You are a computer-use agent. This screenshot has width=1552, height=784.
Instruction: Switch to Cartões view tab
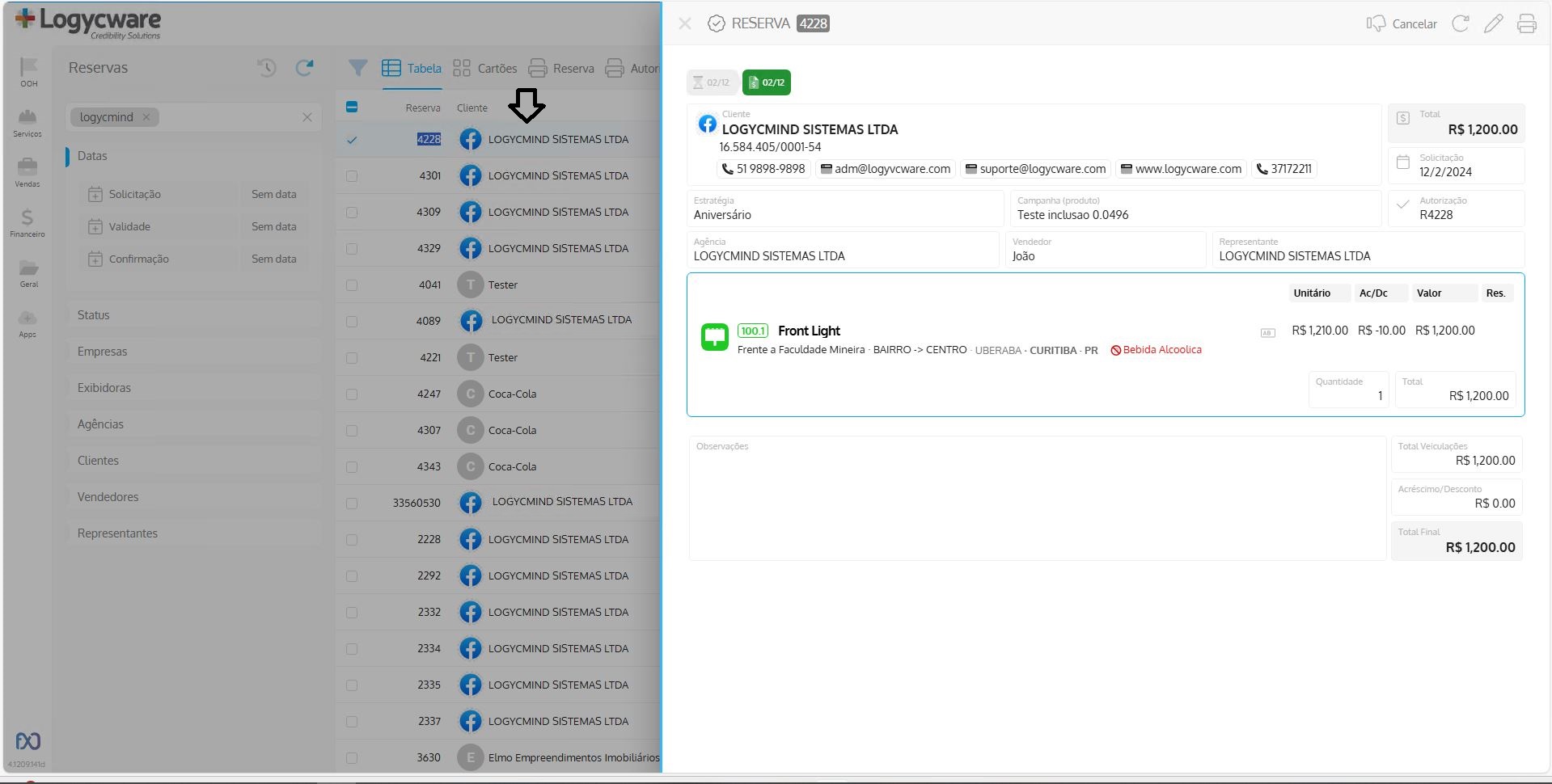pyautogui.click(x=484, y=69)
